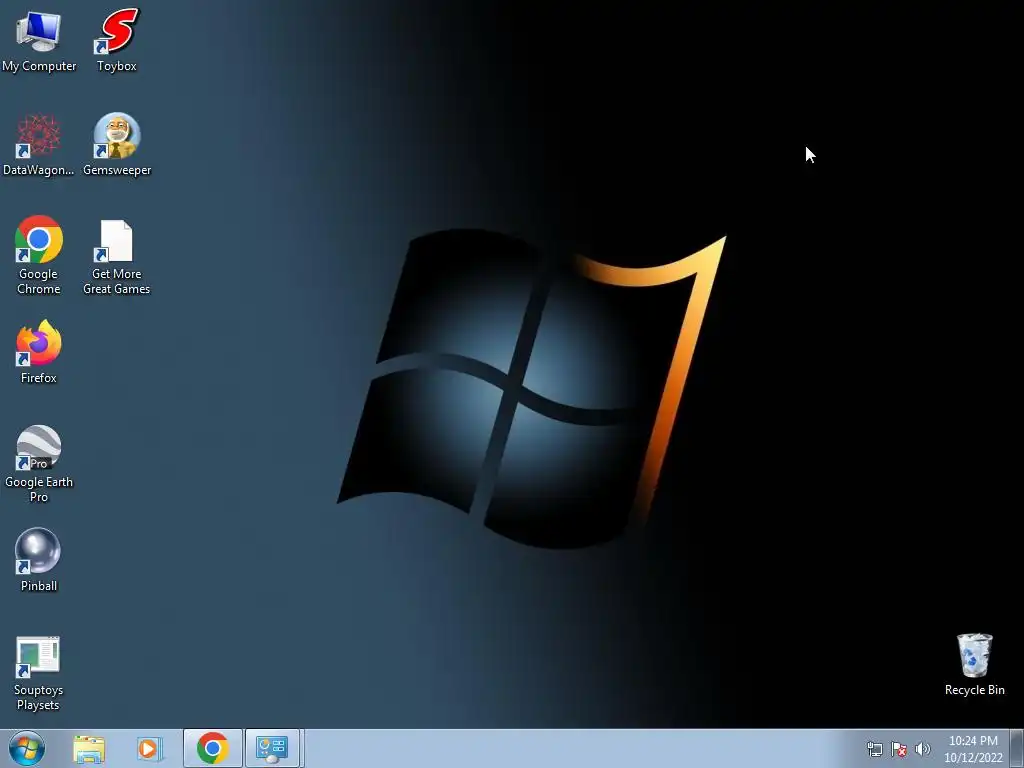
Task: Select the DataWagon desktop shortcut
Action: 39,145
